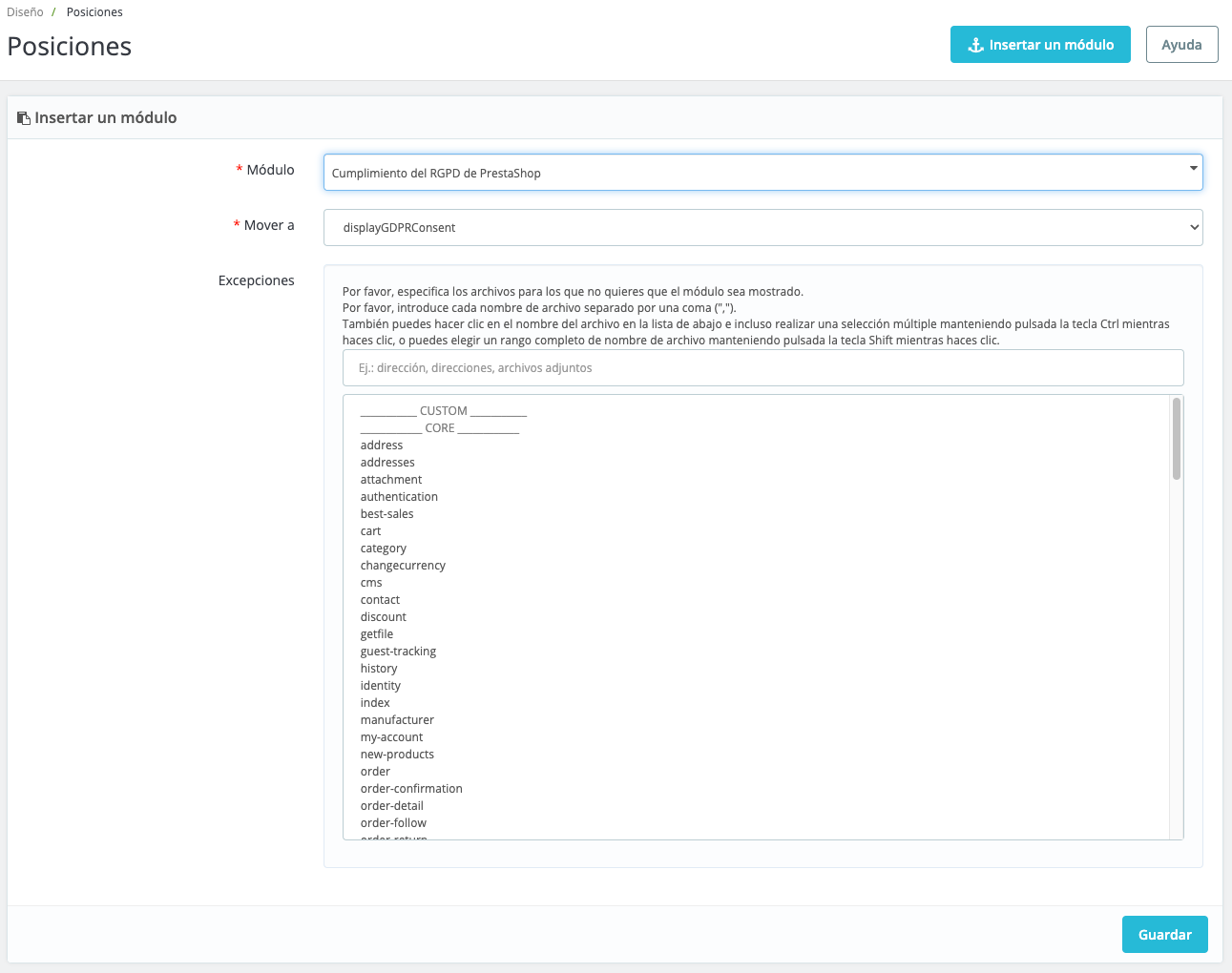Focus the exceptions text input field
The height and width of the screenshot is (973, 1232).
point(762,368)
